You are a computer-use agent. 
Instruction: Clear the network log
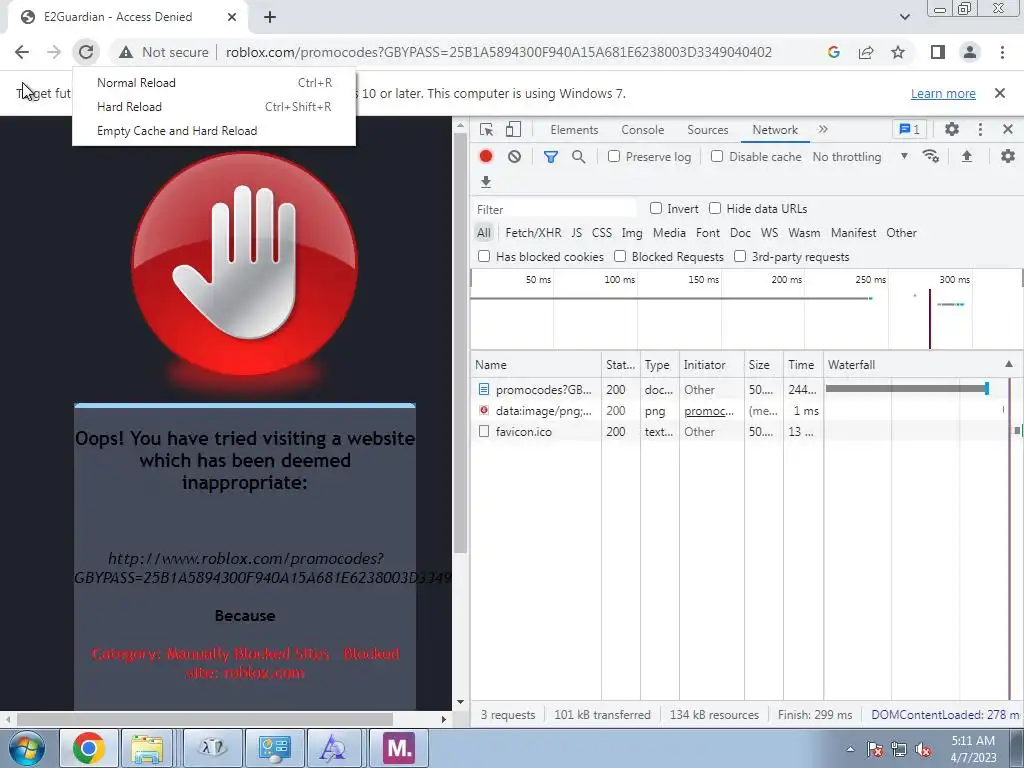pyautogui.click(x=515, y=156)
